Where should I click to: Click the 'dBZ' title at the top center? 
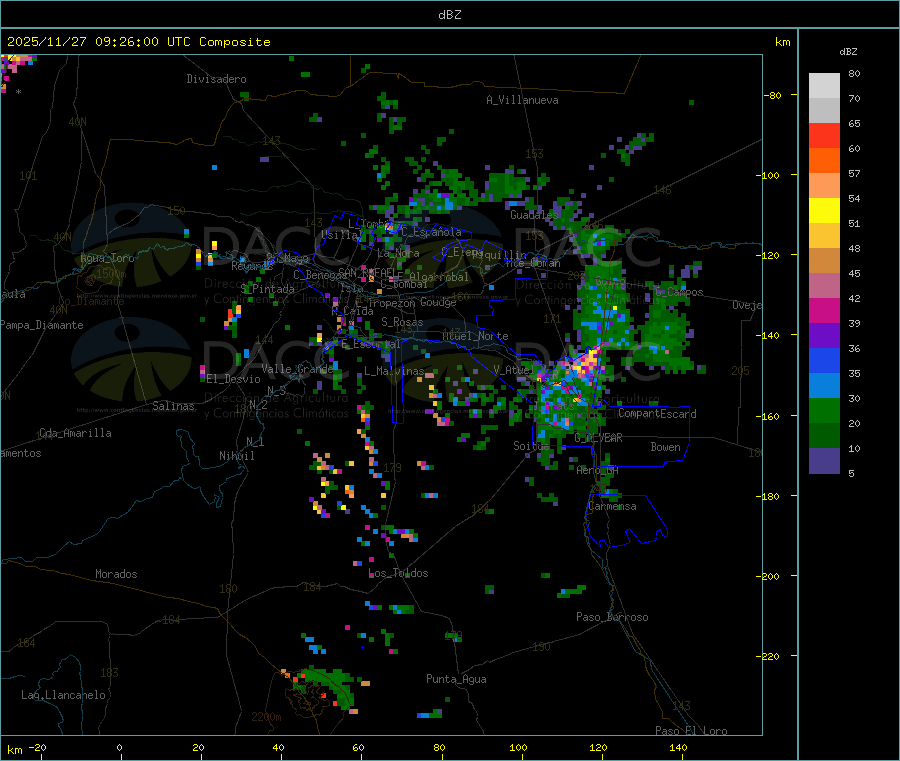click(449, 15)
